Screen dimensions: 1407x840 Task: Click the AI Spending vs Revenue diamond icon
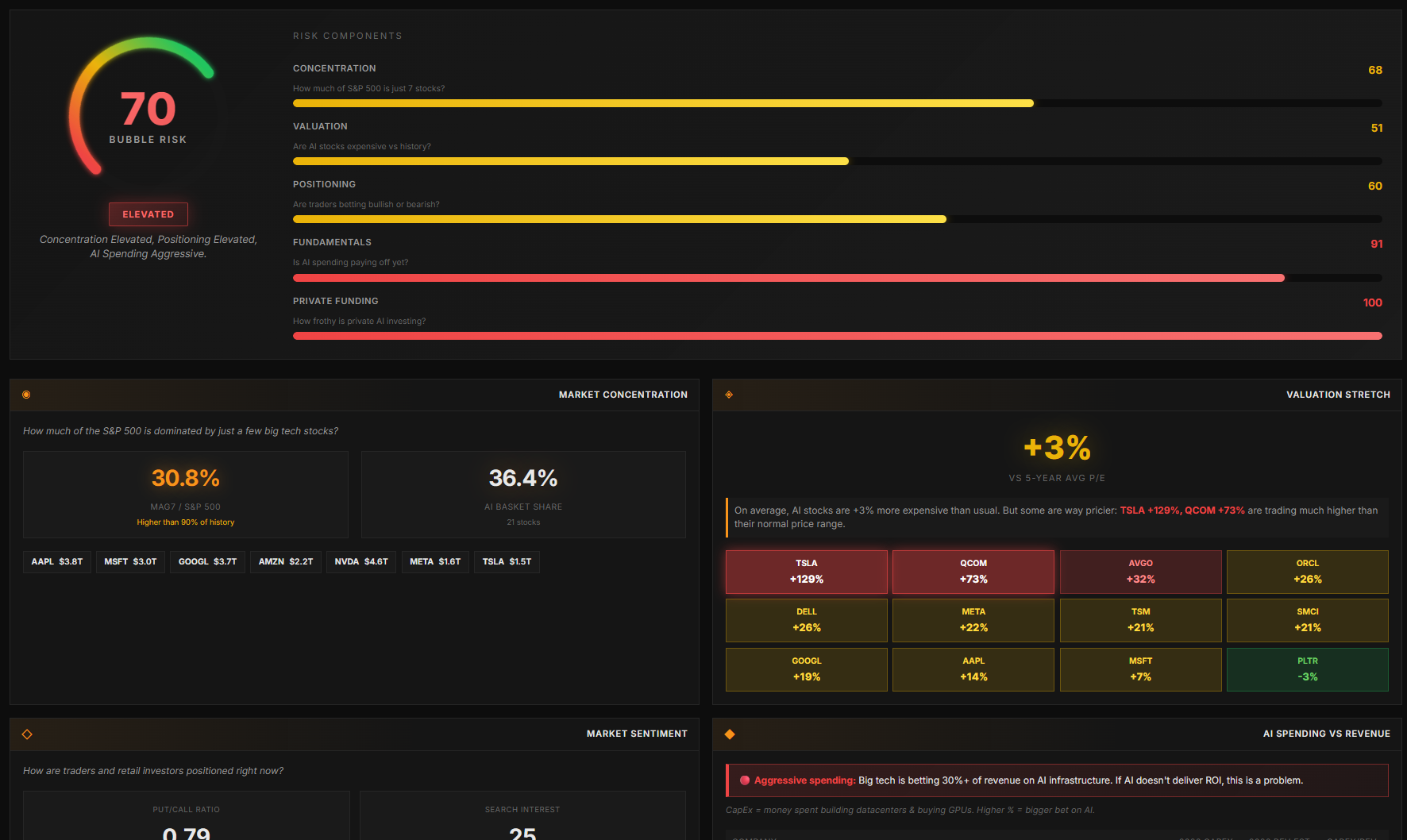(x=729, y=734)
